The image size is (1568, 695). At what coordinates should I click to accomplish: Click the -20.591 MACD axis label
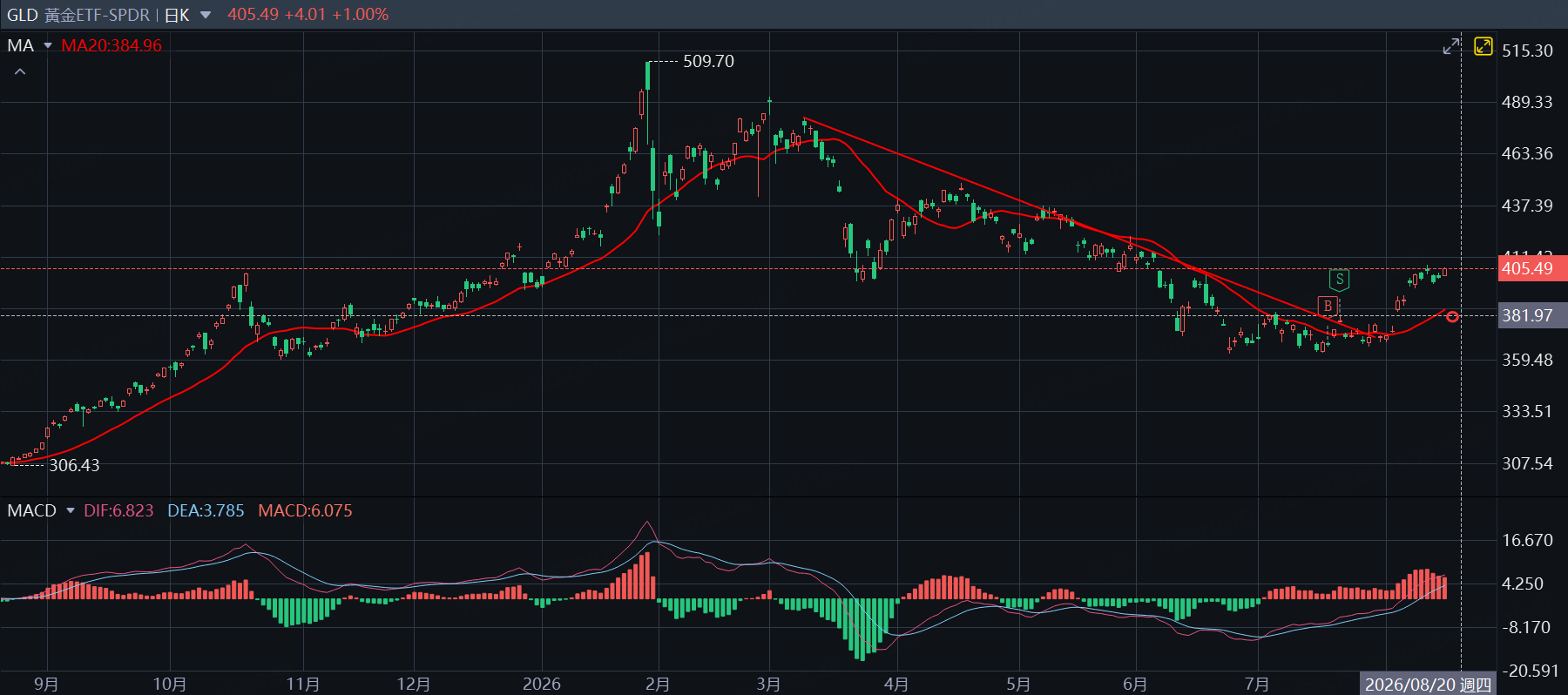click(1531, 671)
